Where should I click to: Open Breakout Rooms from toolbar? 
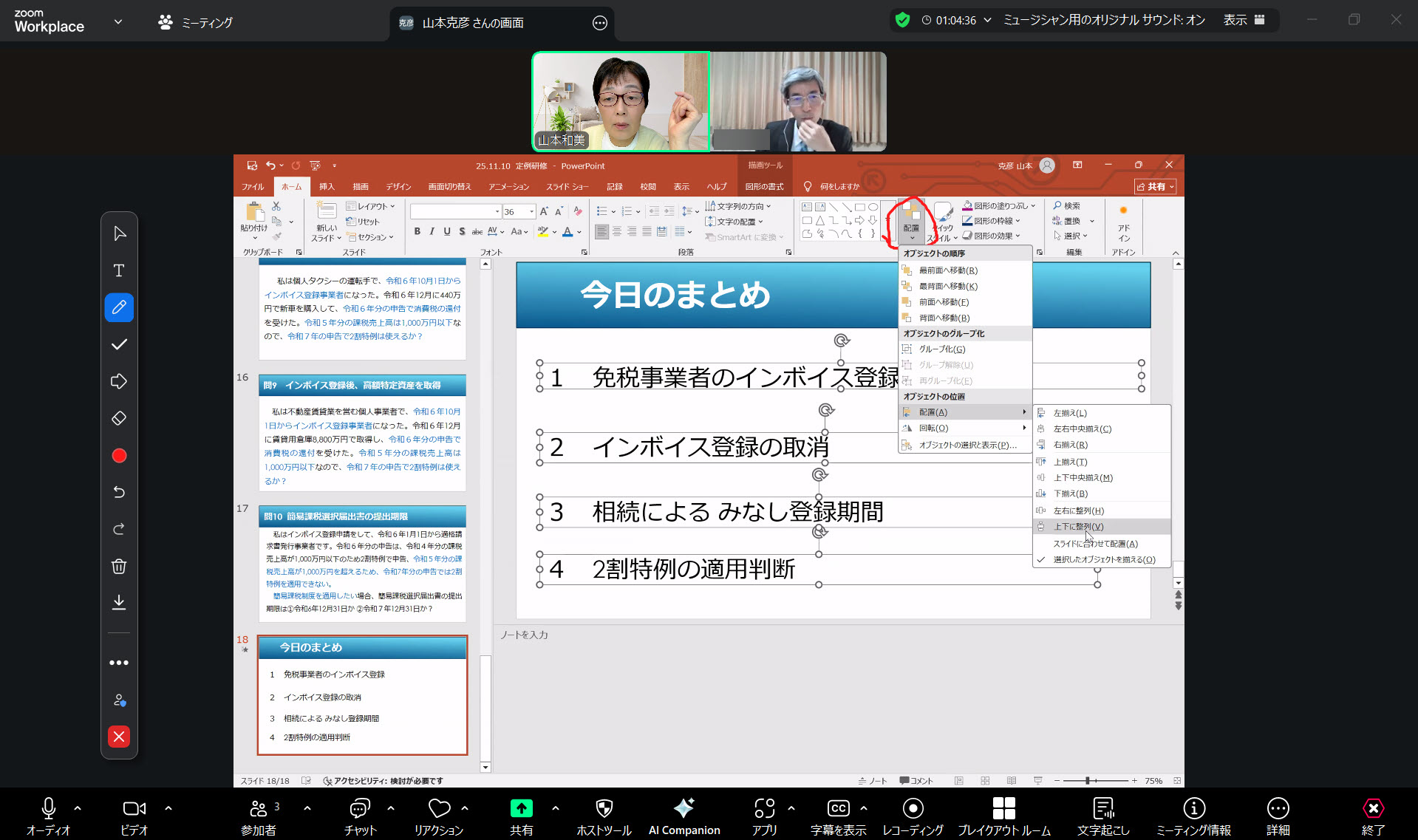pos(1003,816)
